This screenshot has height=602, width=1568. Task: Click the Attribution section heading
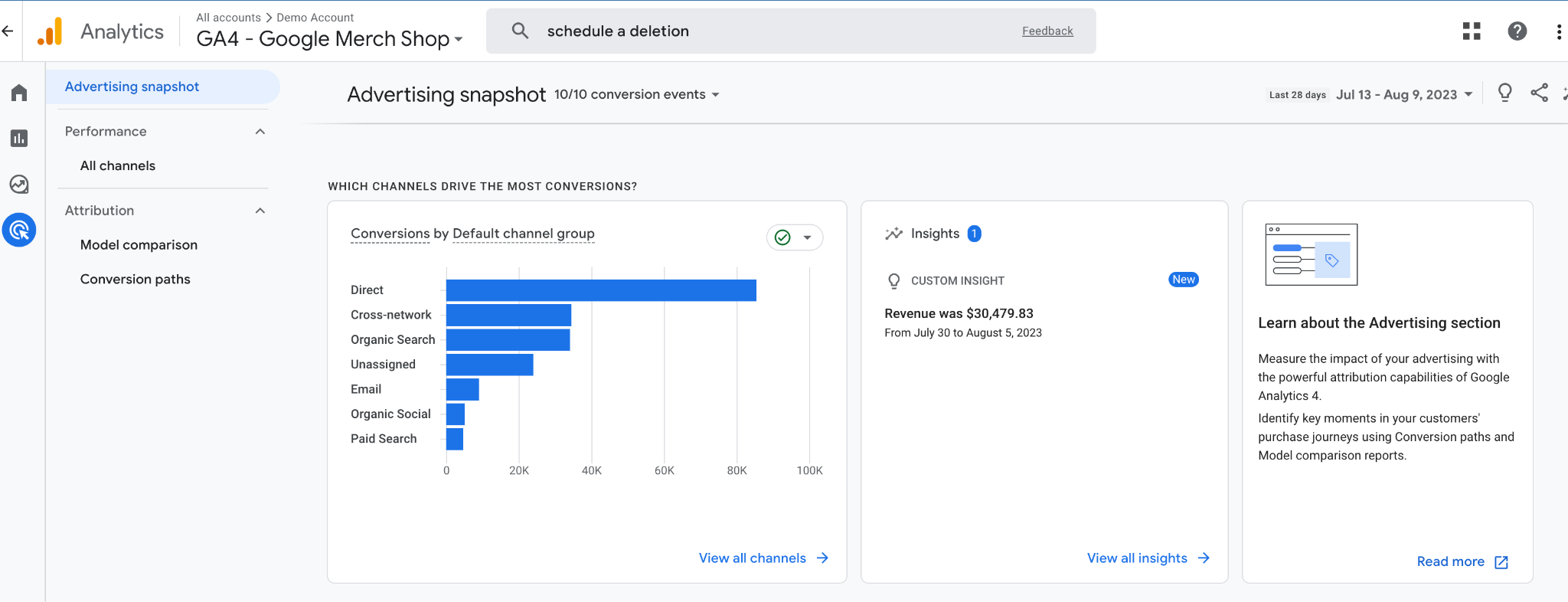tap(100, 211)
